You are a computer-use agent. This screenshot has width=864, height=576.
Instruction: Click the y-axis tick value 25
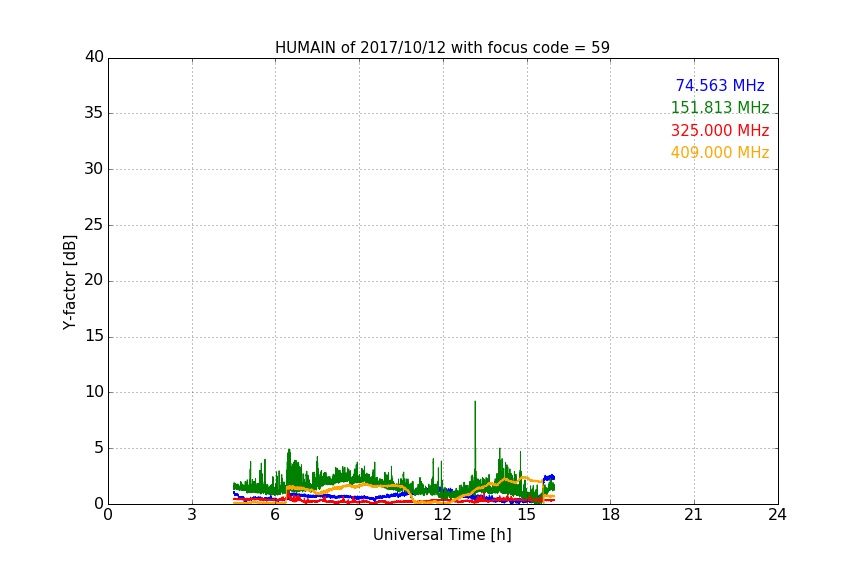click(94, 224)
